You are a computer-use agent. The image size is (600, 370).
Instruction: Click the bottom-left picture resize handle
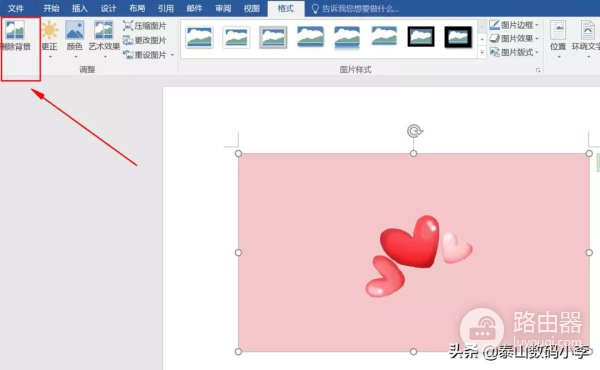(238, 351)
